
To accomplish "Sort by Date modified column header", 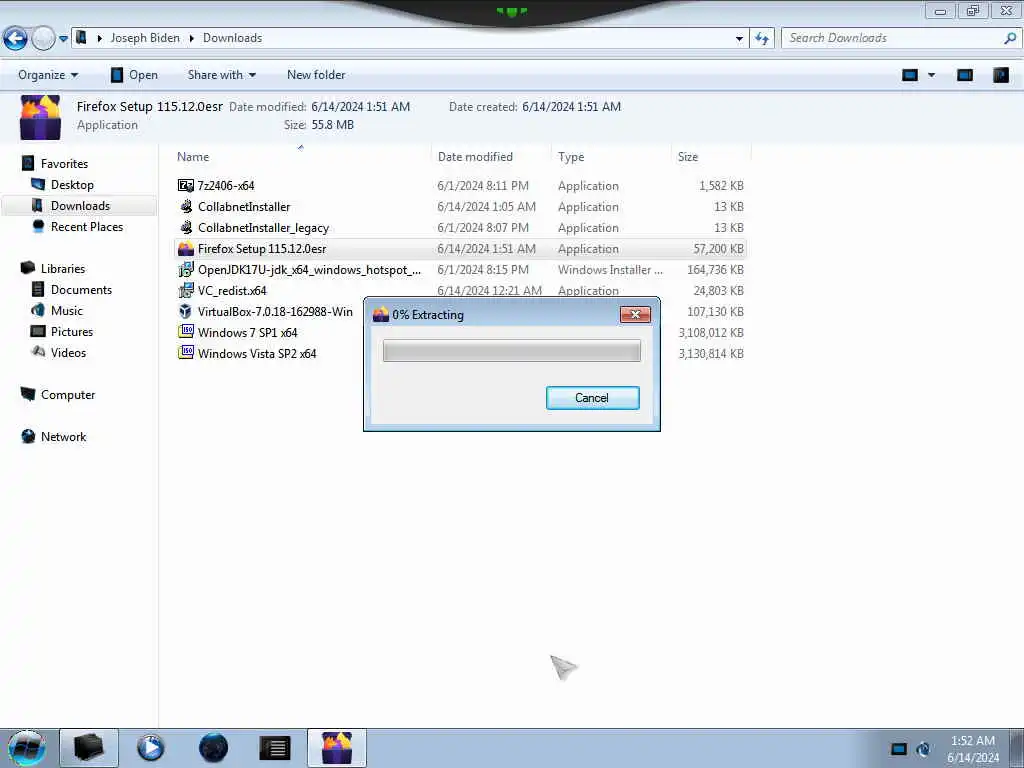I will (x=475, y=157).
